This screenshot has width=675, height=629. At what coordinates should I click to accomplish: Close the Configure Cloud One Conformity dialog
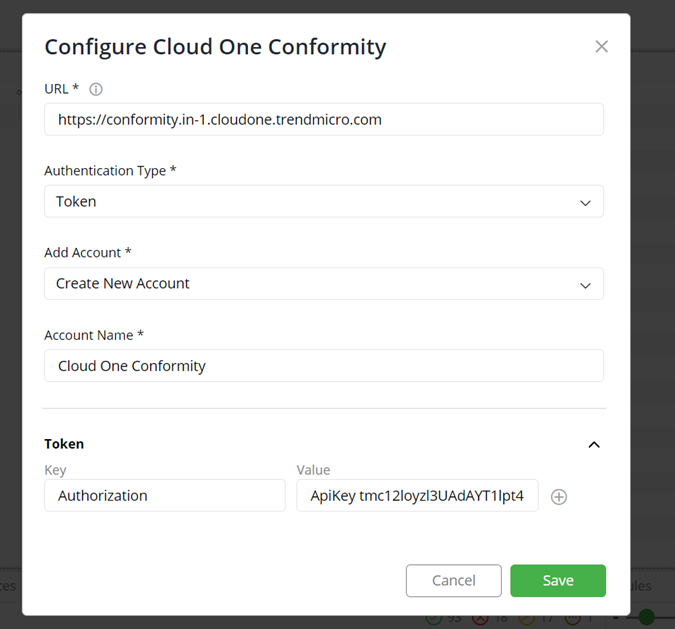[601, 46]
